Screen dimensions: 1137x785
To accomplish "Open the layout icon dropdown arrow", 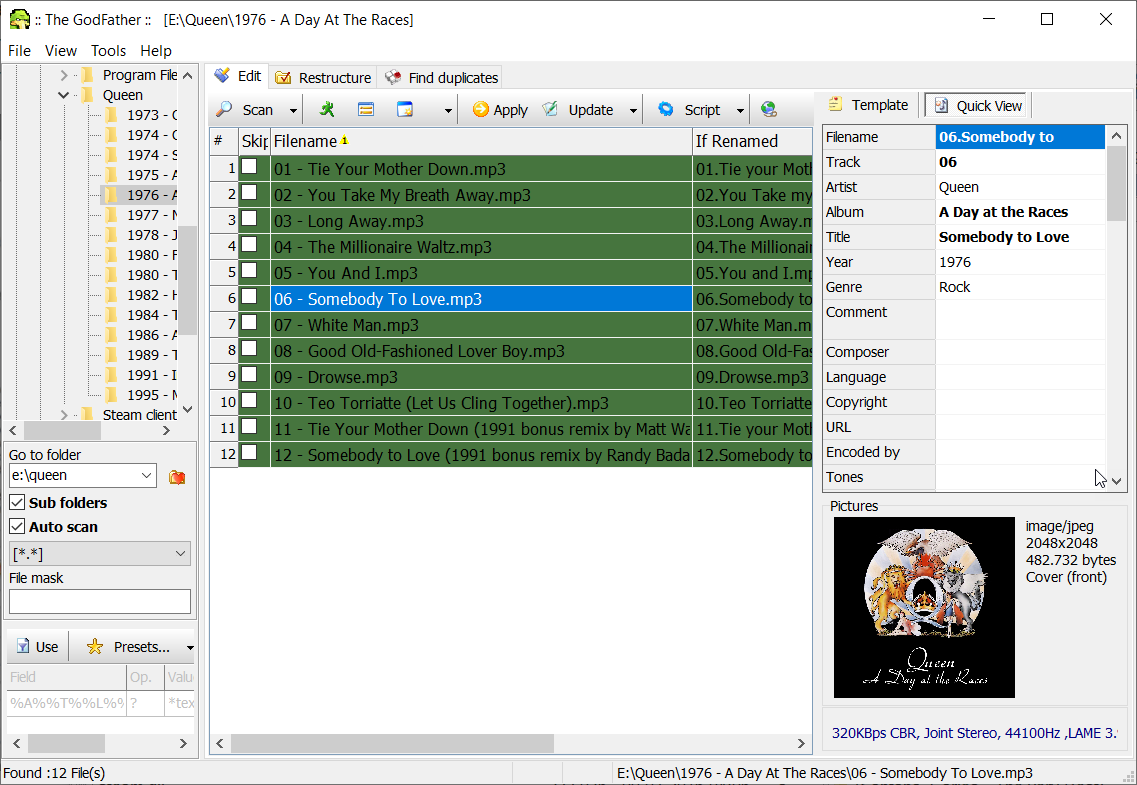I will [x=448, y=111].
